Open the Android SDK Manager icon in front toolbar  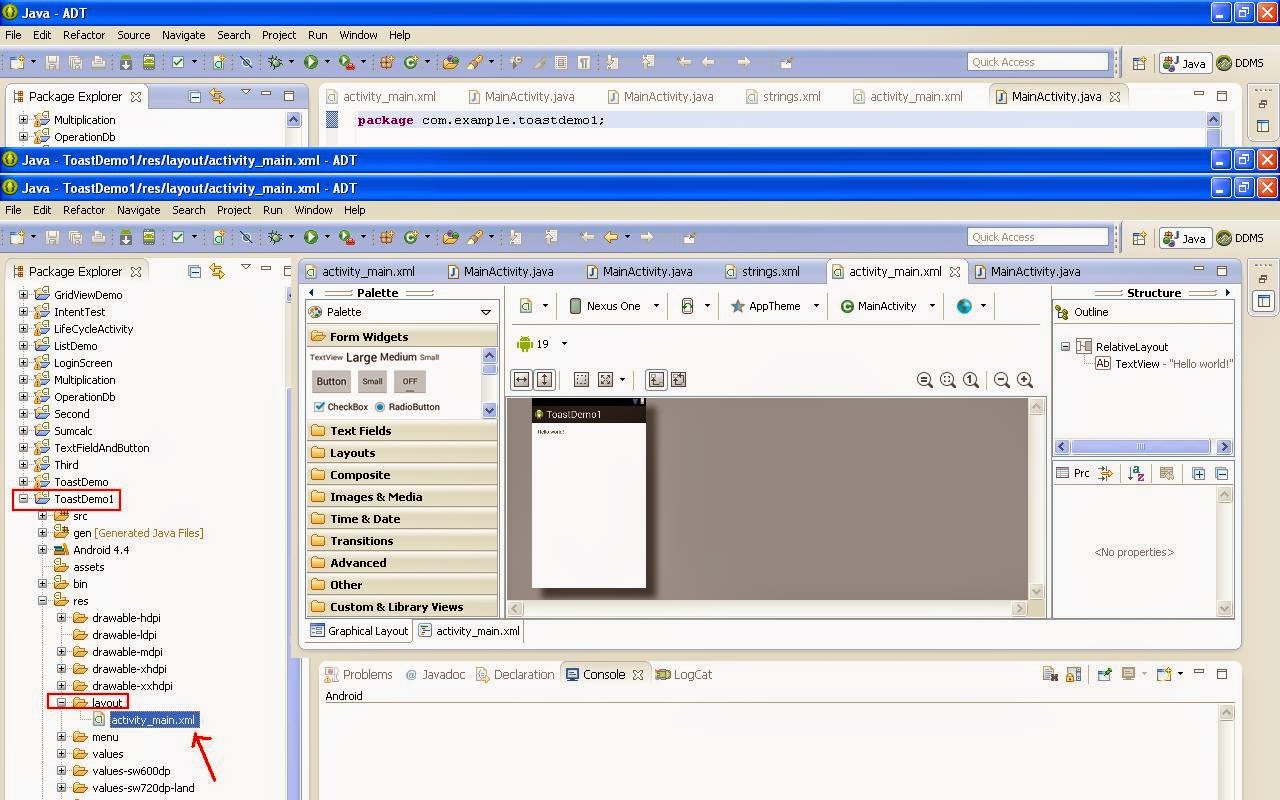coord(126,237)
